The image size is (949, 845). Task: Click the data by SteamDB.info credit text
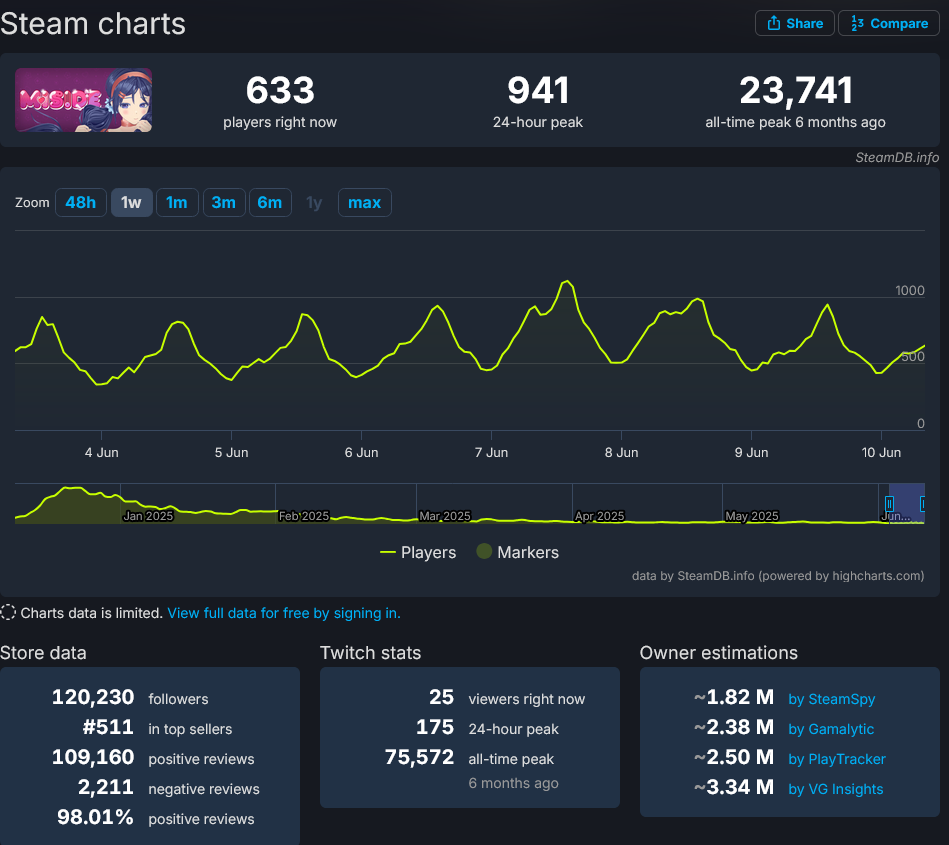778,576
